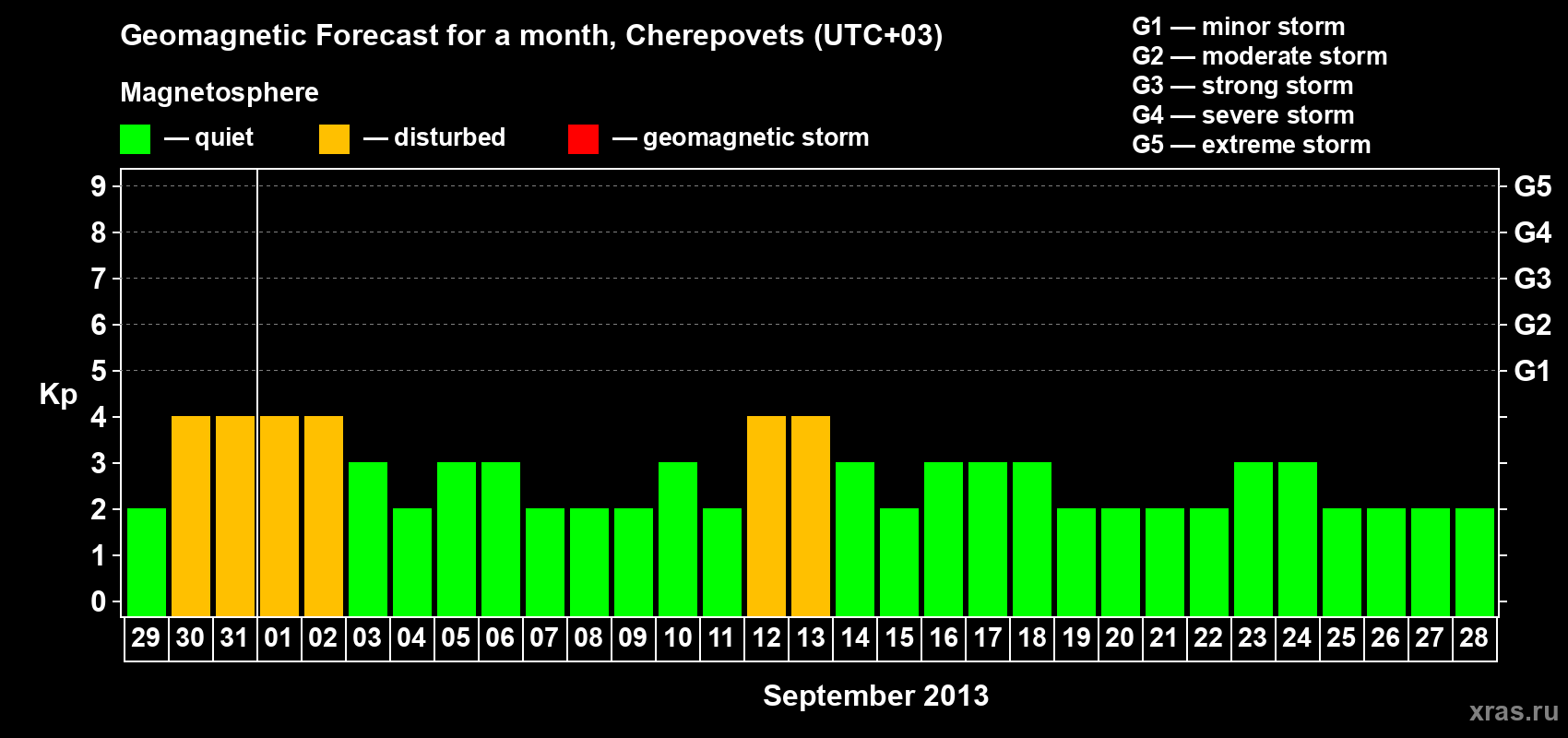The height and width of the screenshot is (738, 1568).
Task: Click the date label 10
Action: (677, 637)
